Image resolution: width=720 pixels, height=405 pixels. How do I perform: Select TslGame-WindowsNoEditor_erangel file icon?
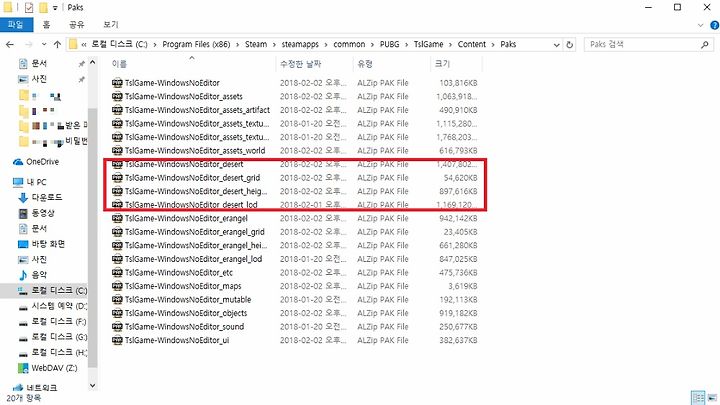117,219
